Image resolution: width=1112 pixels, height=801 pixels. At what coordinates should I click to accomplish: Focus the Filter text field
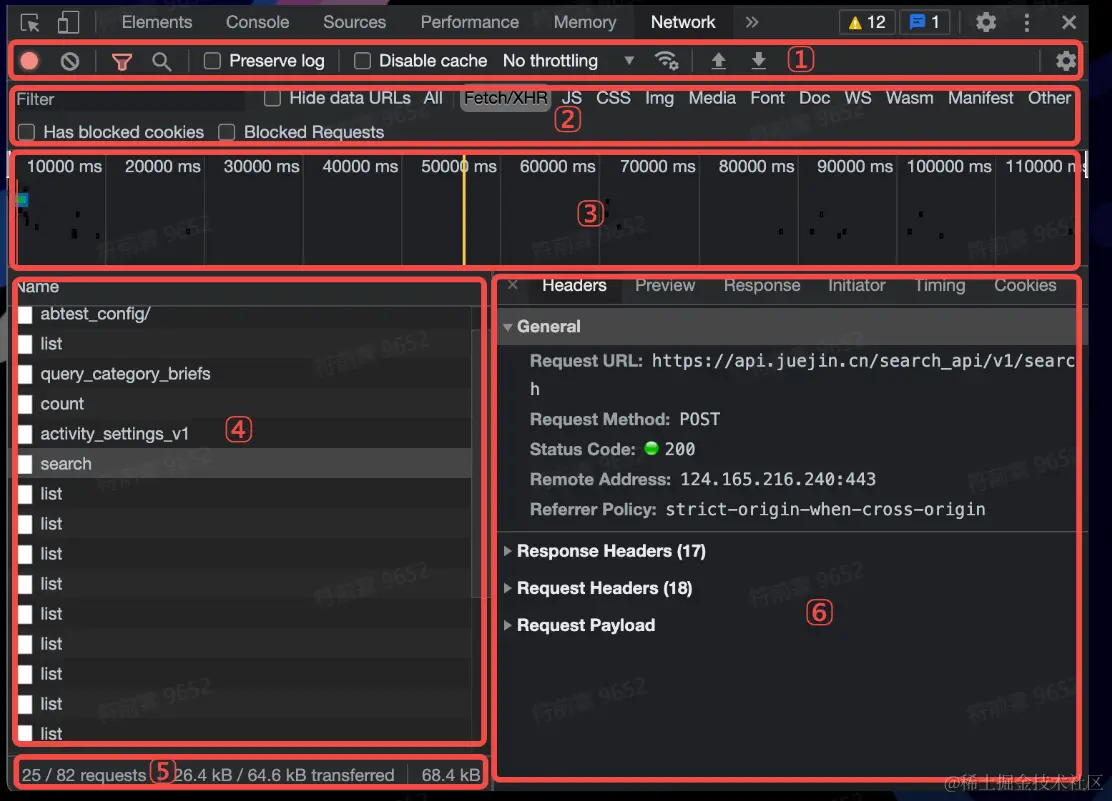(130, 99)
